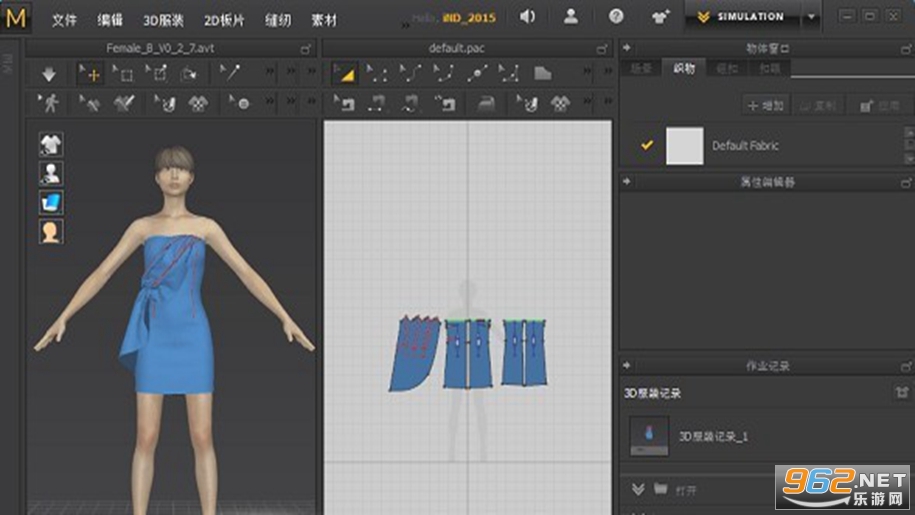The height and width of the screenshot is (515, 915).
Task: Activate the pin needle tool in 3D toolbar
Action: 230,73
